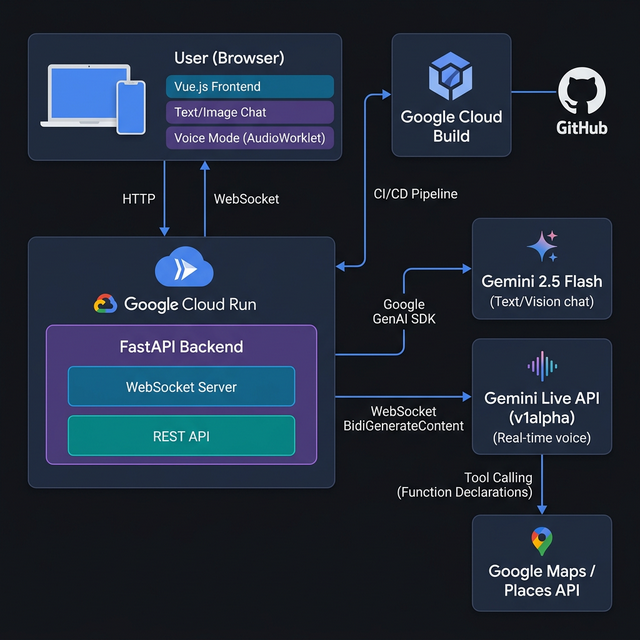Click the Google Cloud Build text
640x640 pixels.
451,126
